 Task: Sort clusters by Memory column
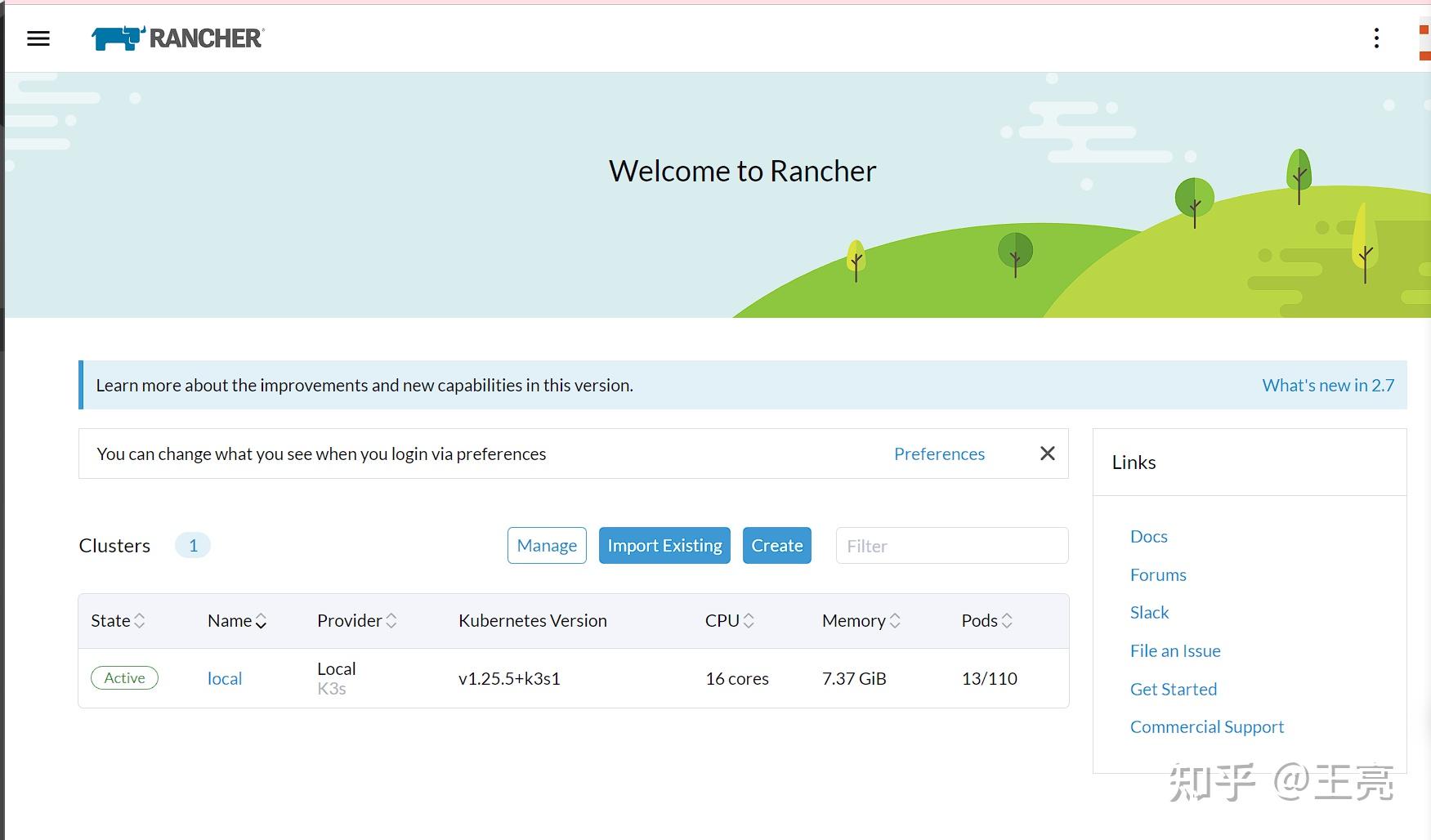pos(861,620)
